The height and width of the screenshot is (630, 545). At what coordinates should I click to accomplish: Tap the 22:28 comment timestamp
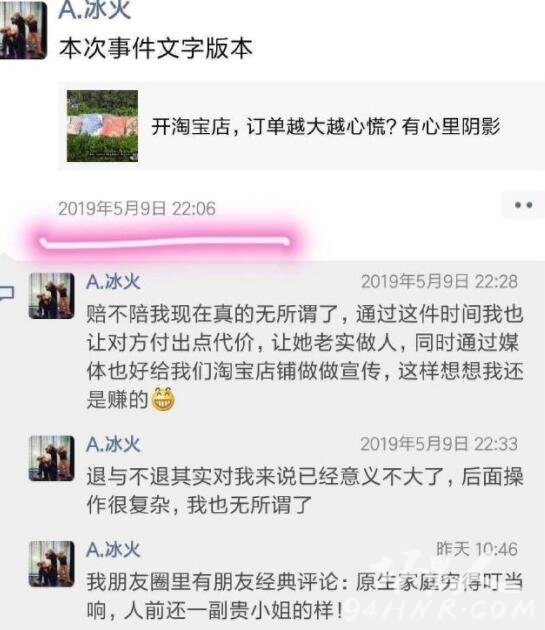(439, 282)
